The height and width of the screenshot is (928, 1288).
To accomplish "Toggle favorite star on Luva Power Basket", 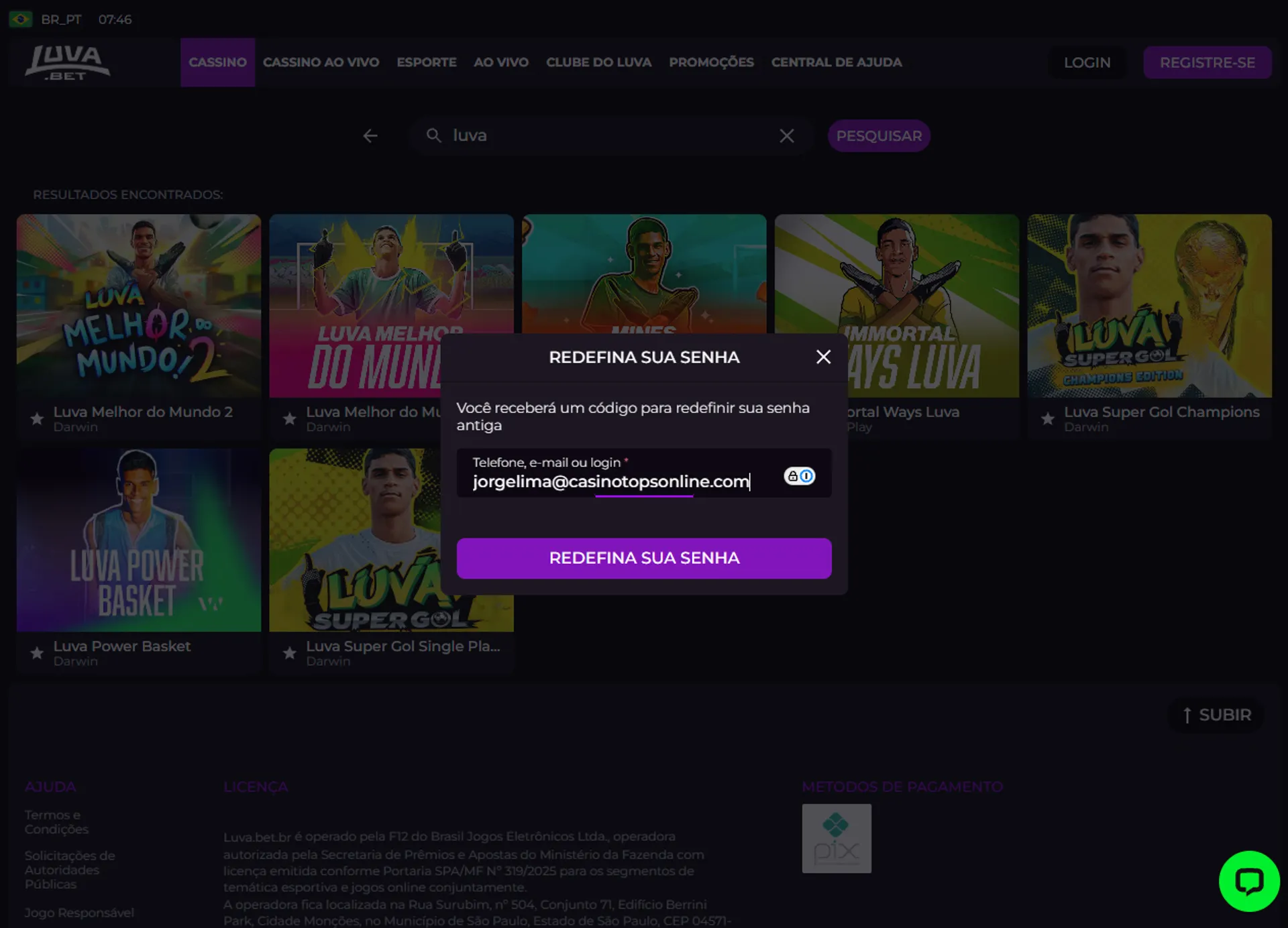I will tap(37, 653).
